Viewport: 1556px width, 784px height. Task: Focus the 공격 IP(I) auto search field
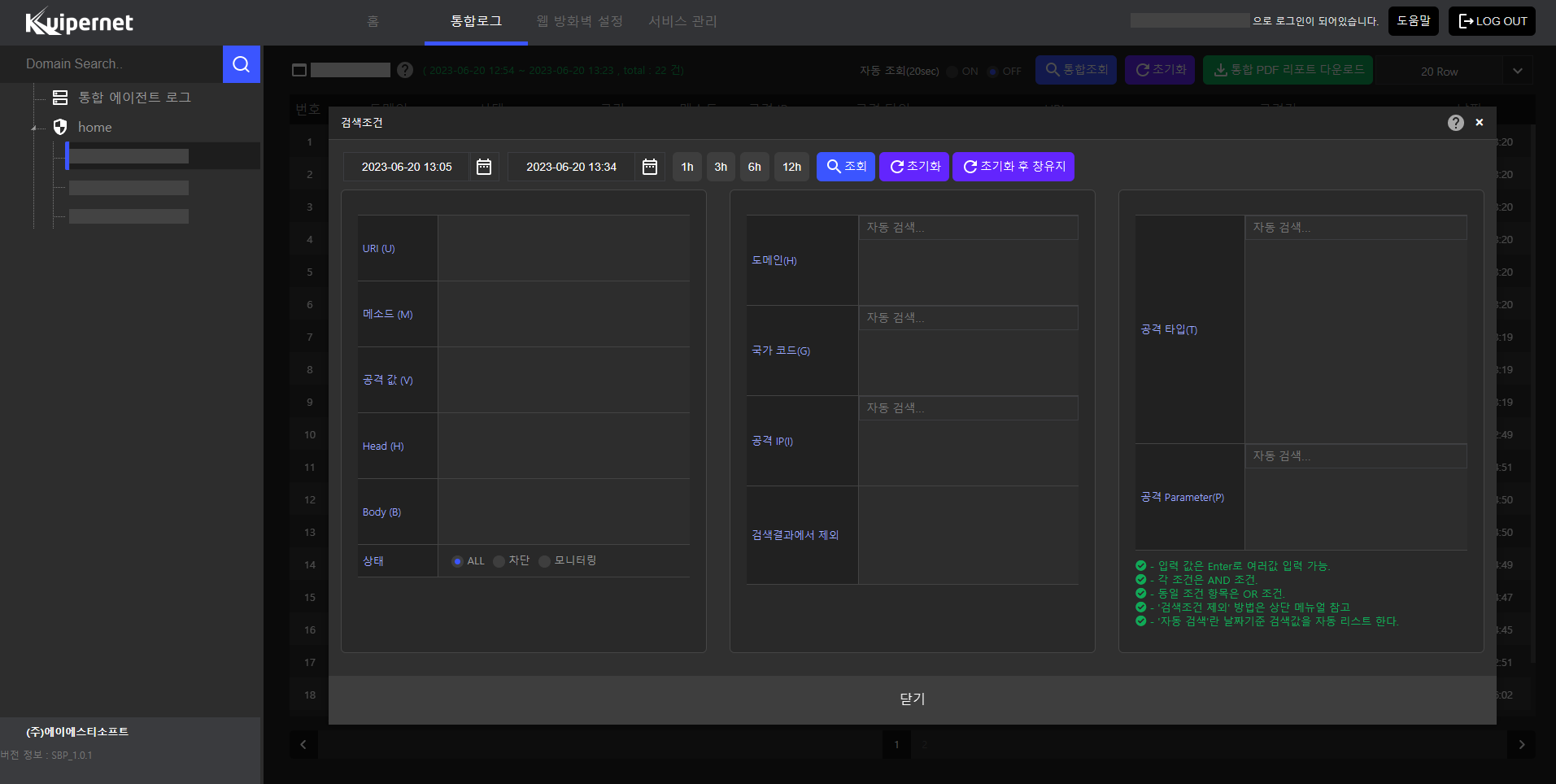tap(968, 408)
